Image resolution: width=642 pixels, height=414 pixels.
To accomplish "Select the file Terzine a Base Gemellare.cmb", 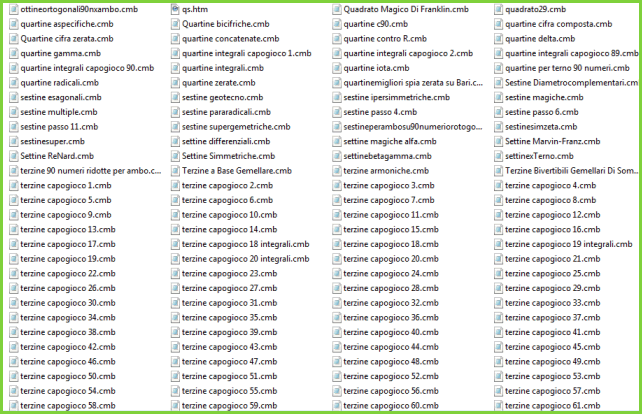I will 236,171.
